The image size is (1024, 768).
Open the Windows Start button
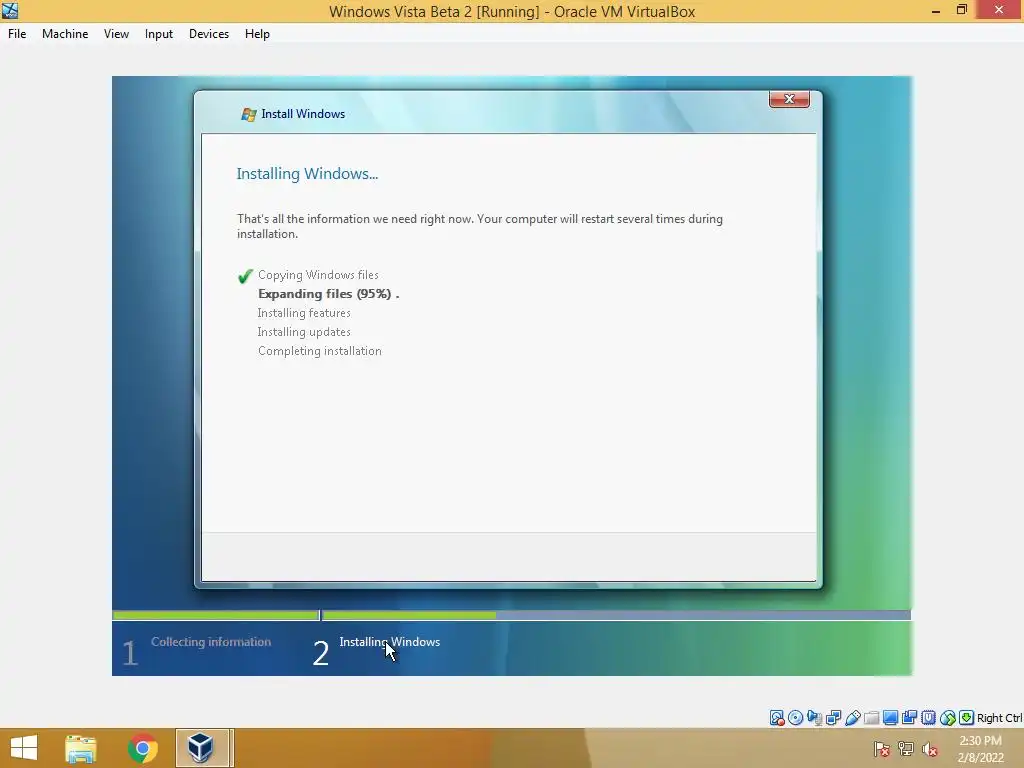point(24,748)
